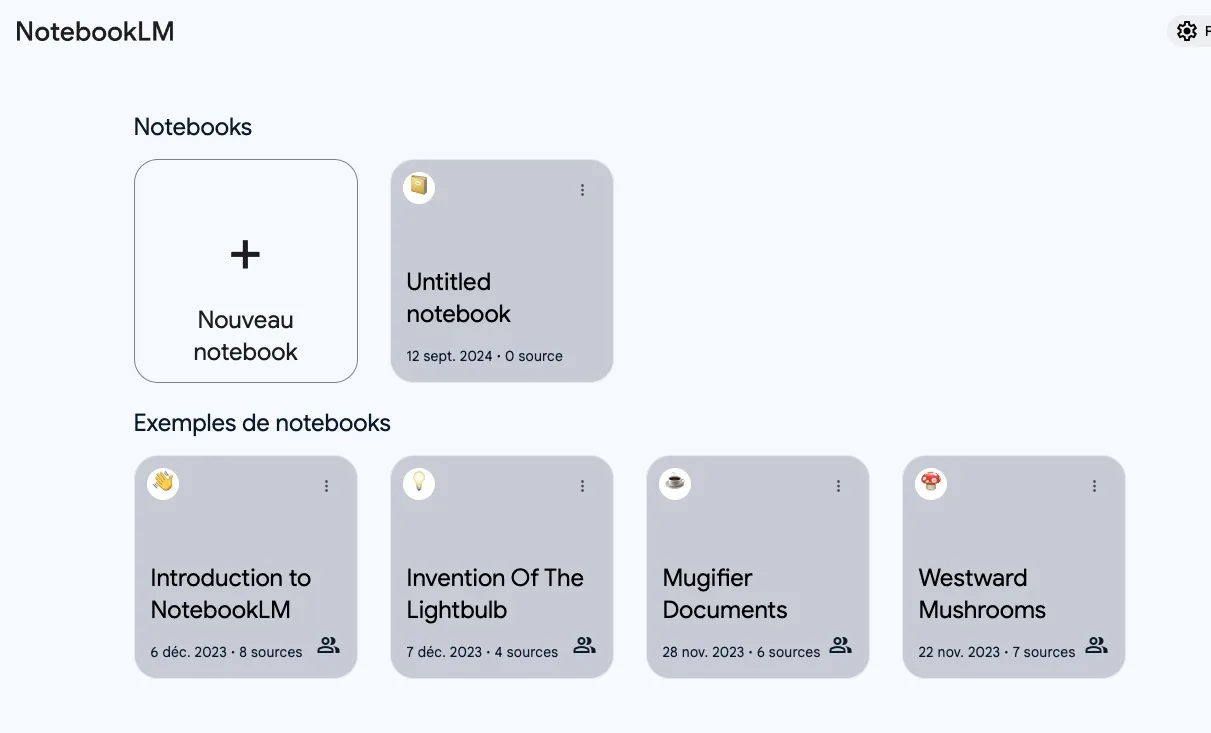Show Westward Mushrooms options menu
This screenshot has height=733, width=1211.
pos(1095,486)
